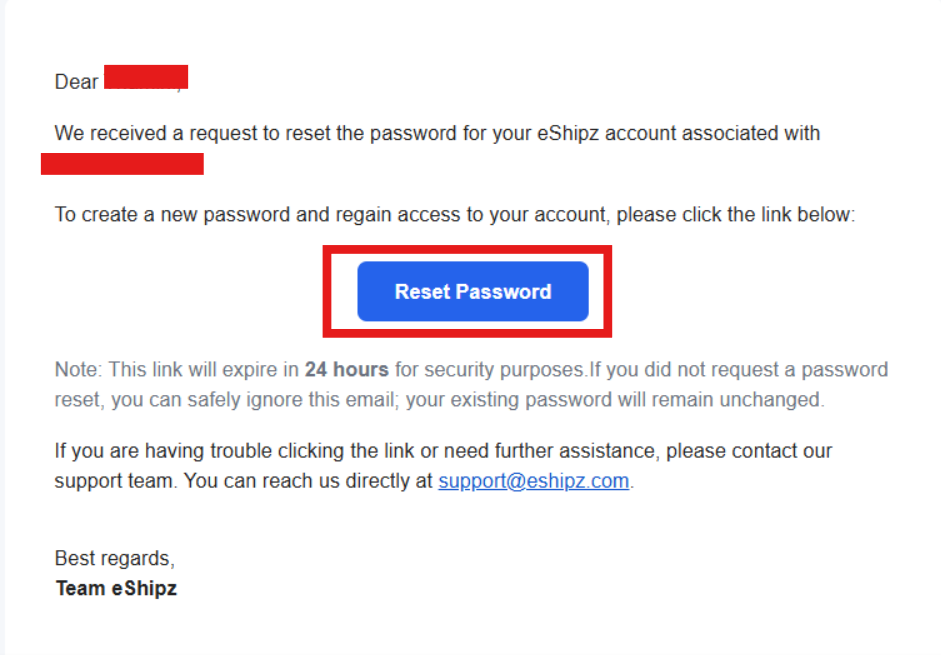
Task: Click the "Best regards," closing line
Action: (115, 558)
